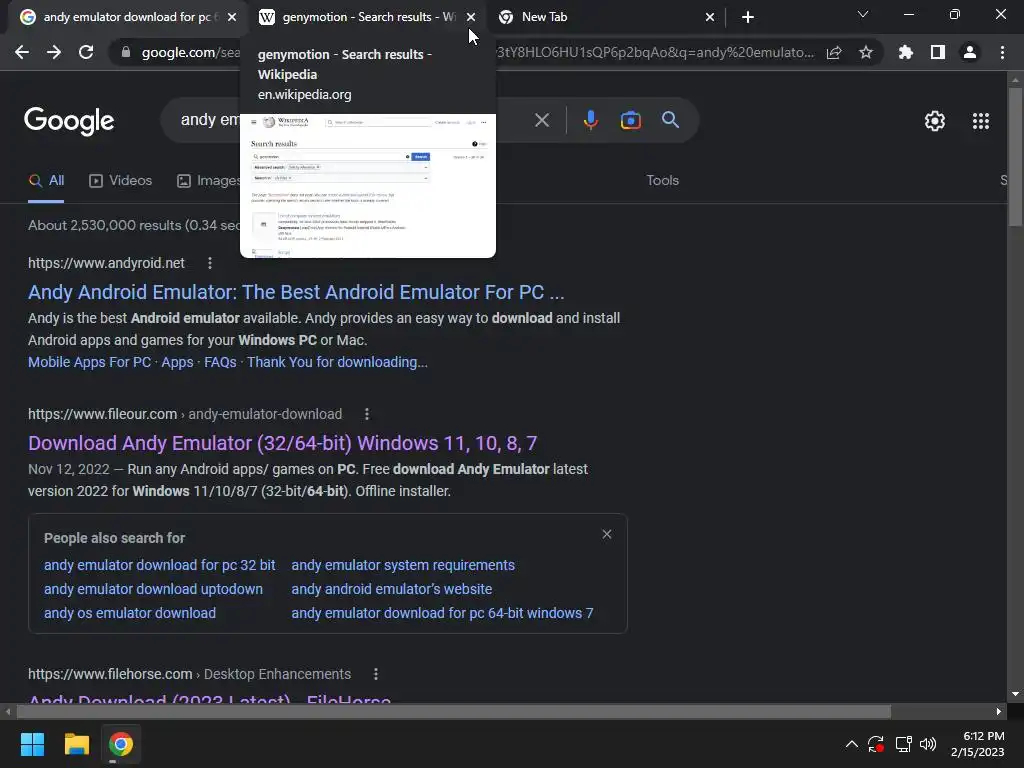The width and height of the screenshot is (1024, 768).
Task: Click the scroll down arrow on page scrollbar
Action: (1015, 694)
